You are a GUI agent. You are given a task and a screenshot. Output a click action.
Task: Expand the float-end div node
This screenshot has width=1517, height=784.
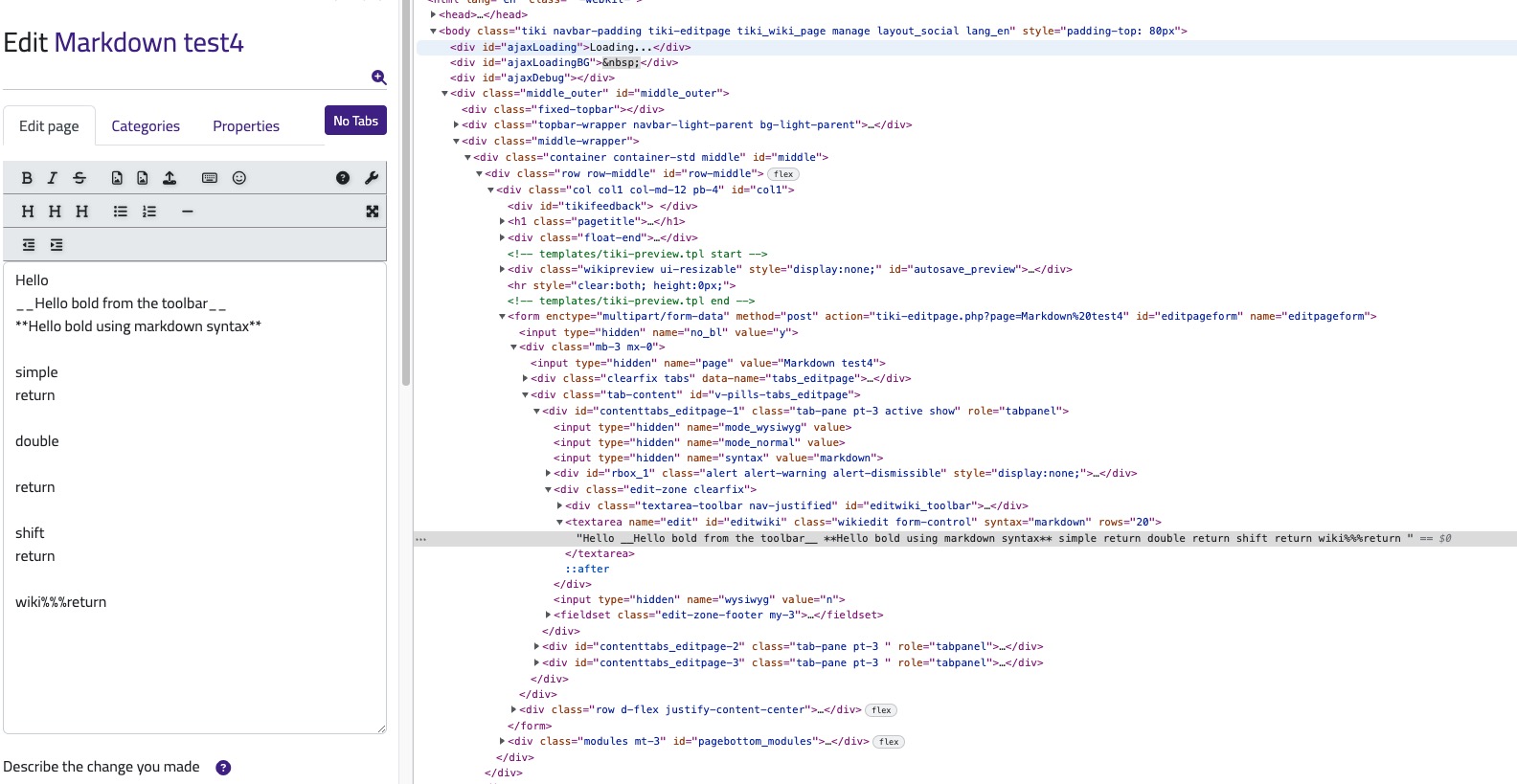[x=502, y=237]
